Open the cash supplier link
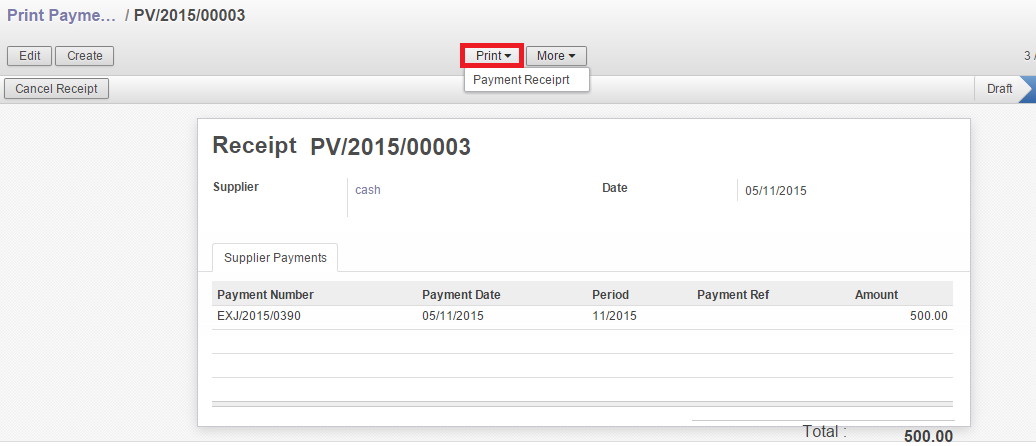The height and width of the screenshot is (446, 1036). click(368, 190)
